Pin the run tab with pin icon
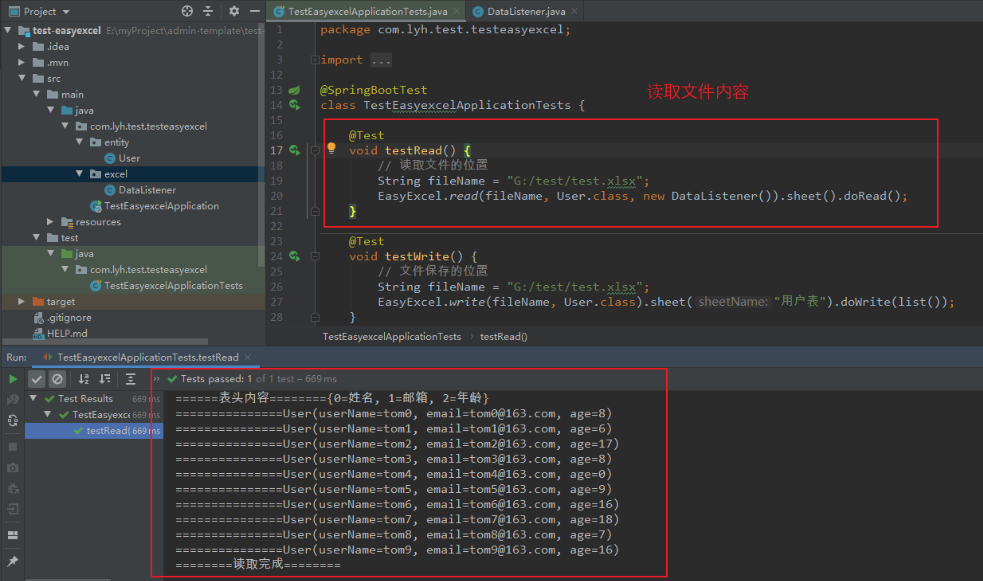 point(13,561)
